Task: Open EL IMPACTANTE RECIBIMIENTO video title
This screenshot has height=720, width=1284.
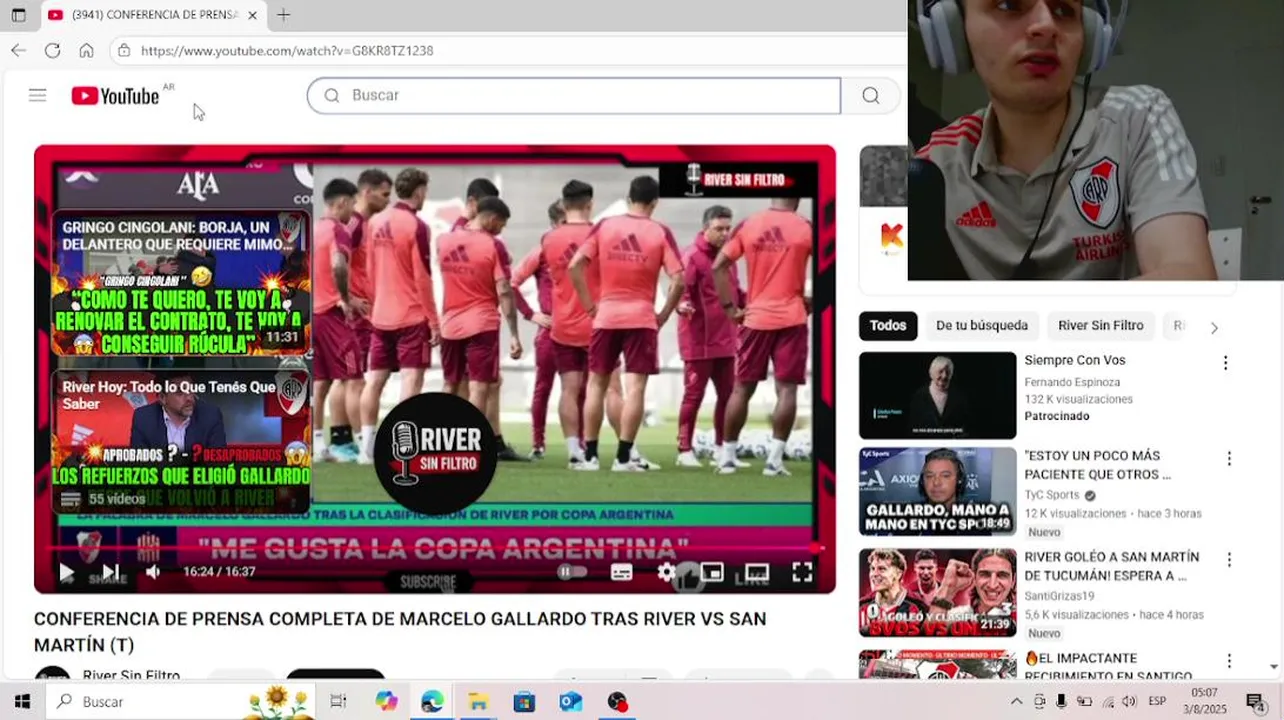Action: pos(1108,667)
